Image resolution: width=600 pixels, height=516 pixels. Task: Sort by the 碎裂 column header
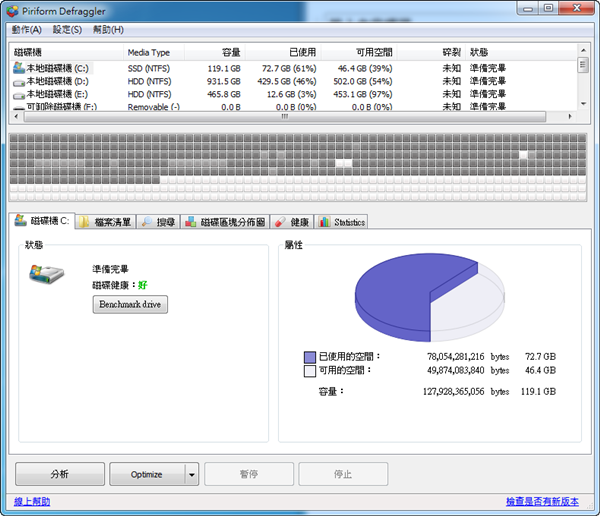431,52
